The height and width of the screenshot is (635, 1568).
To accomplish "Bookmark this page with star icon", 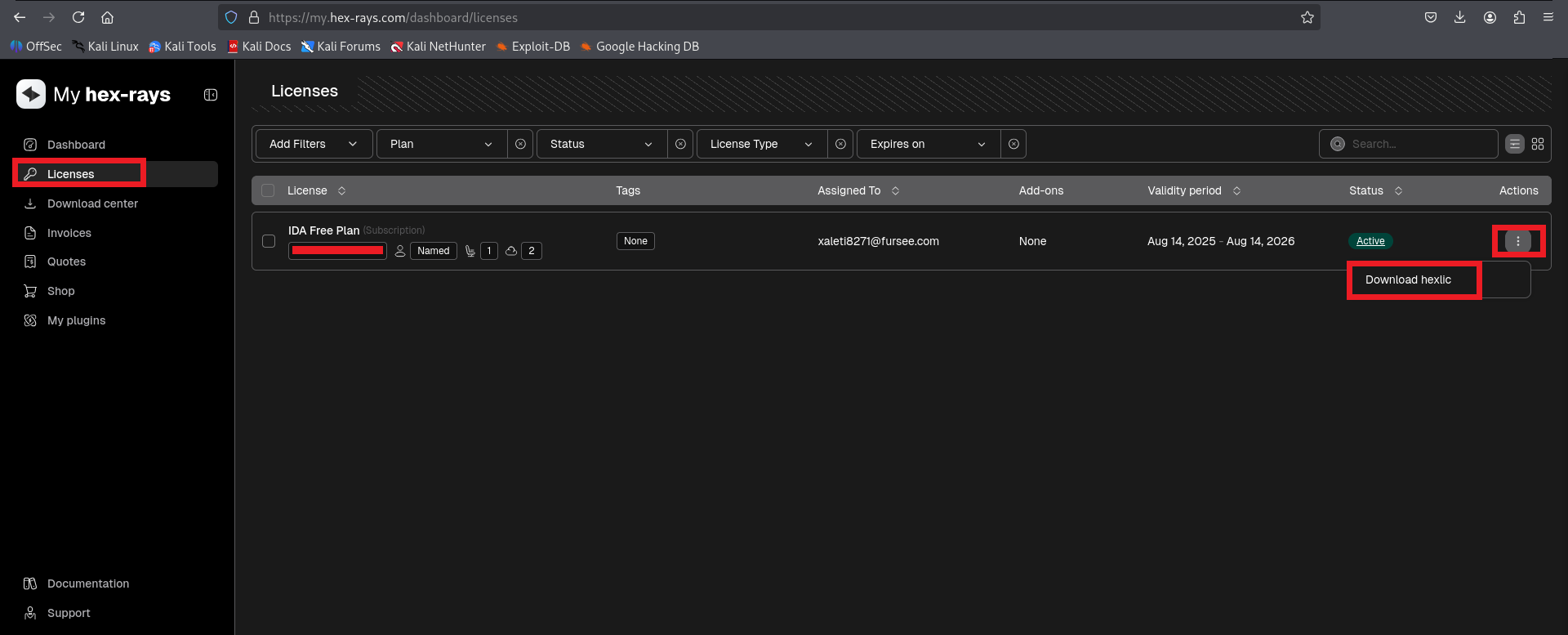I will [x=1307, y=17].
